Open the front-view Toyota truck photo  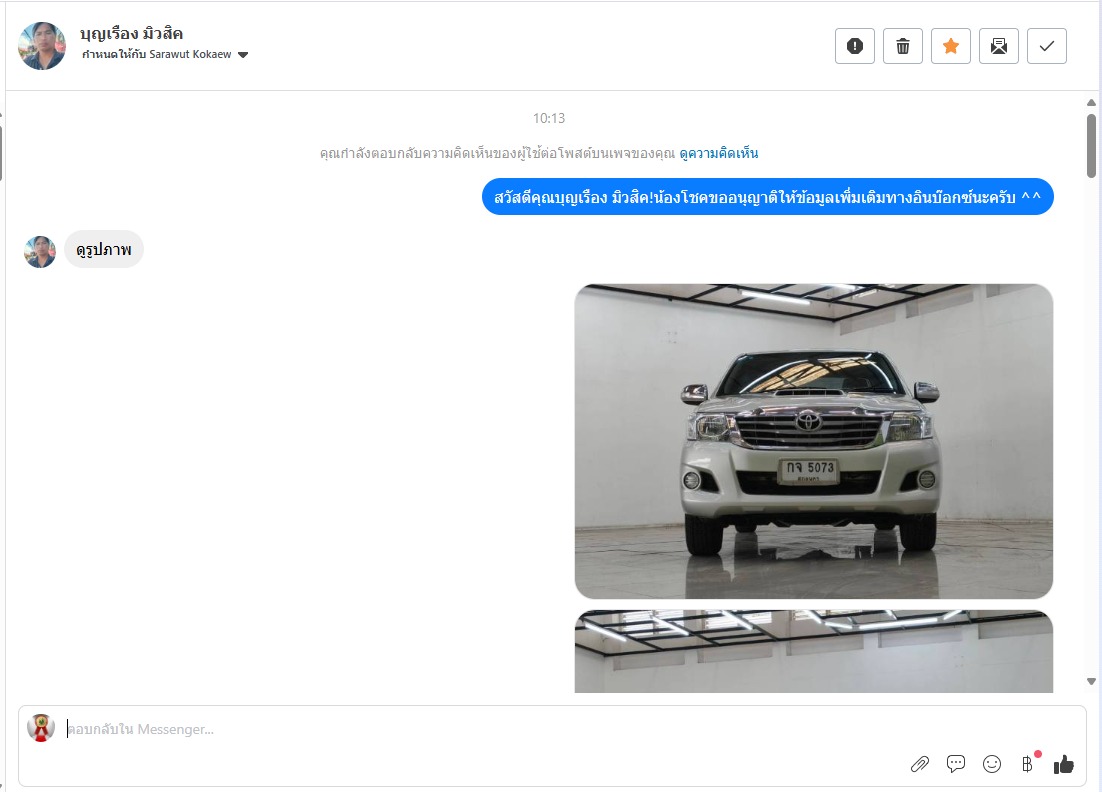tap(814, 441)
